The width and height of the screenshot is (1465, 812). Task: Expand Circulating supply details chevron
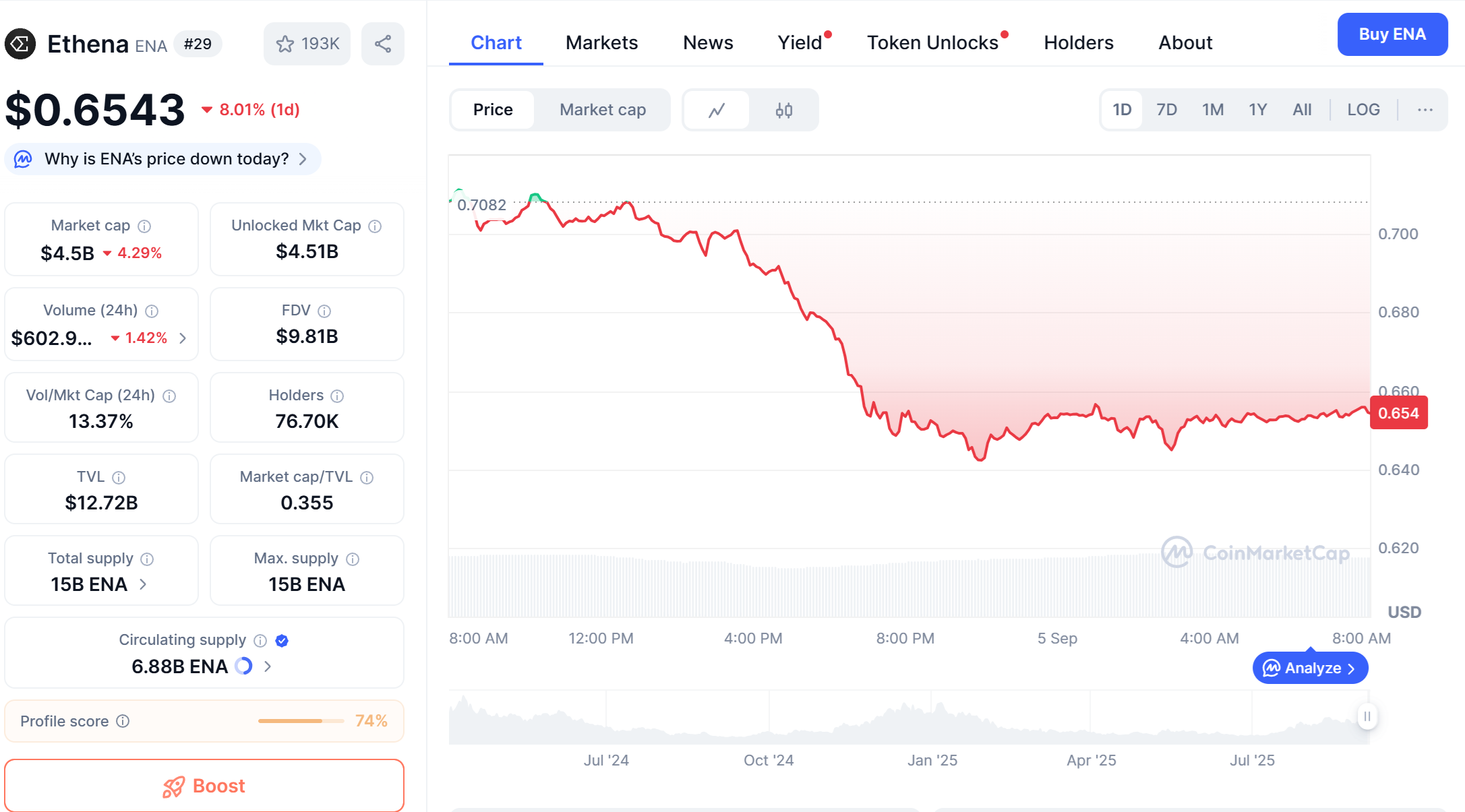[x=268, y=666]
